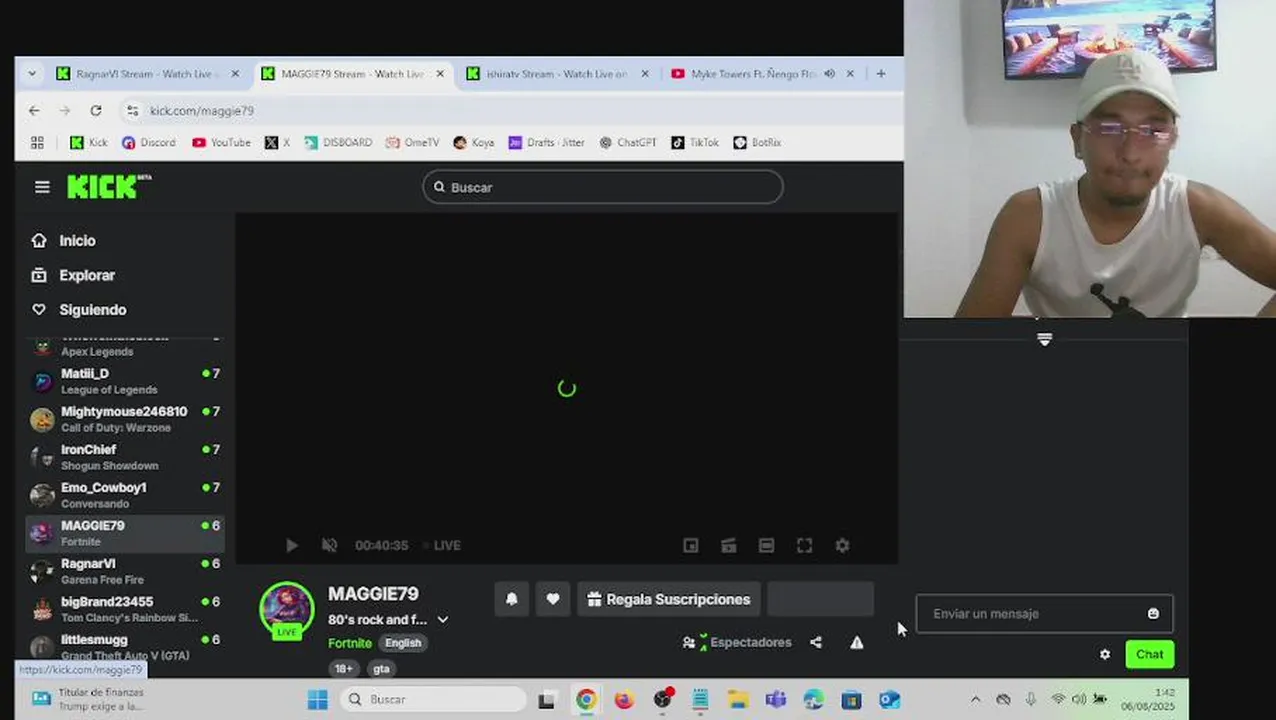
Task: Click the notification bell for MAGGIE79
Action: [x=511, y=599]
